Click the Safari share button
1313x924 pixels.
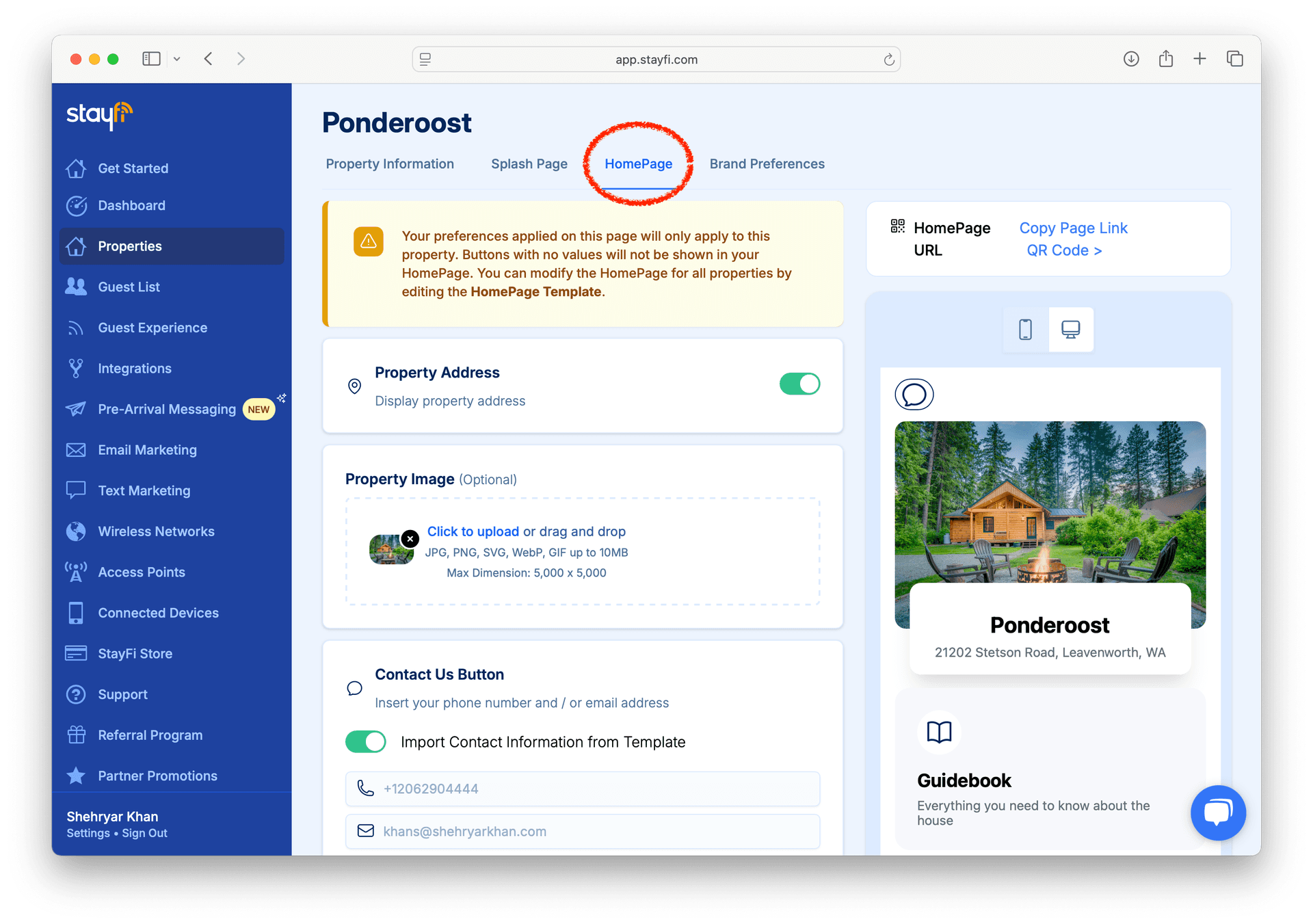pos(1166,59)
